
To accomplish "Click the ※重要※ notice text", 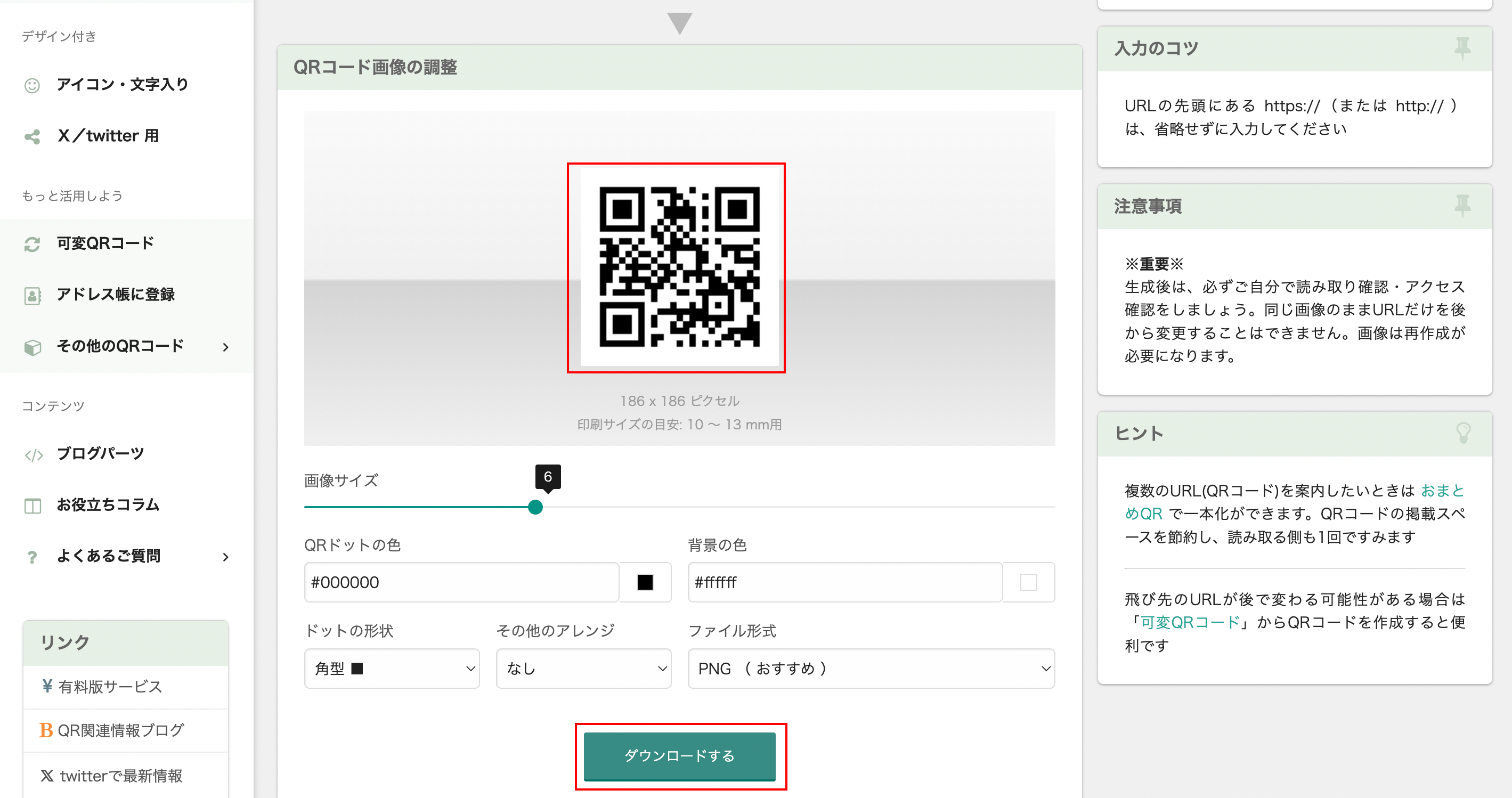I will point(1154,264).
